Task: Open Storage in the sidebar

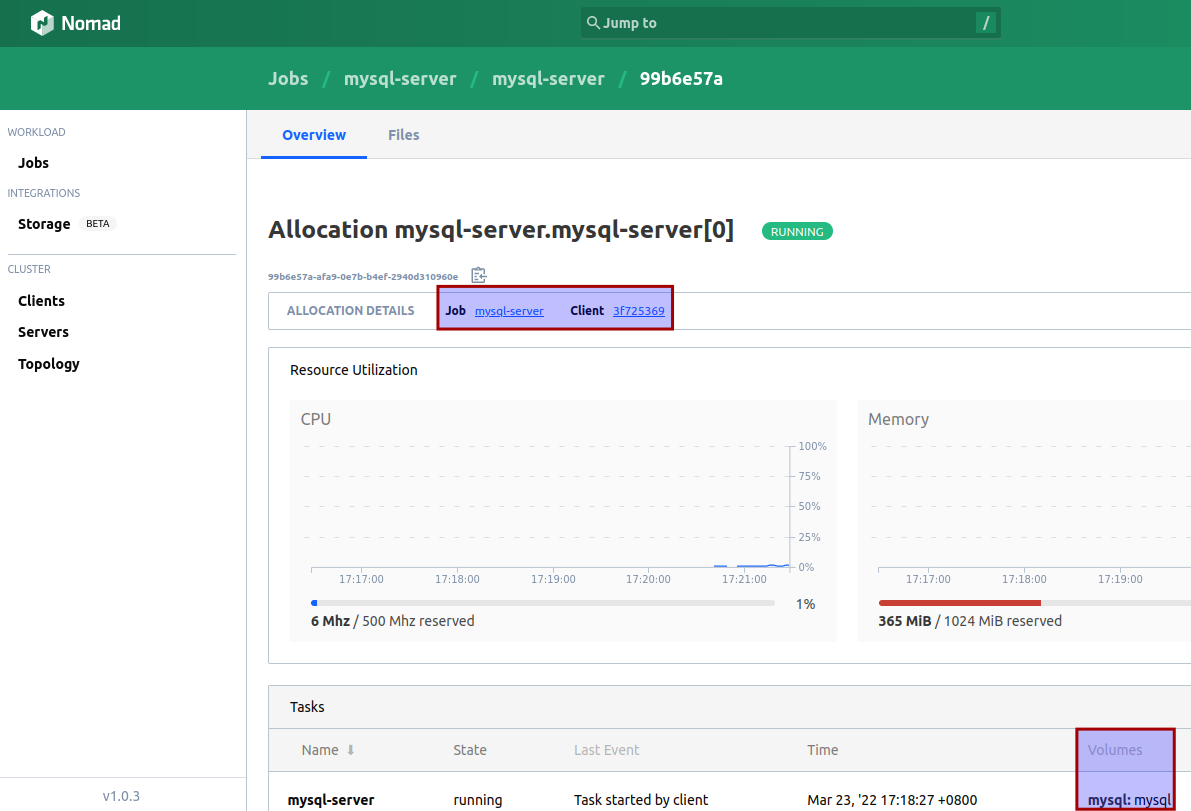Action: 44,224
